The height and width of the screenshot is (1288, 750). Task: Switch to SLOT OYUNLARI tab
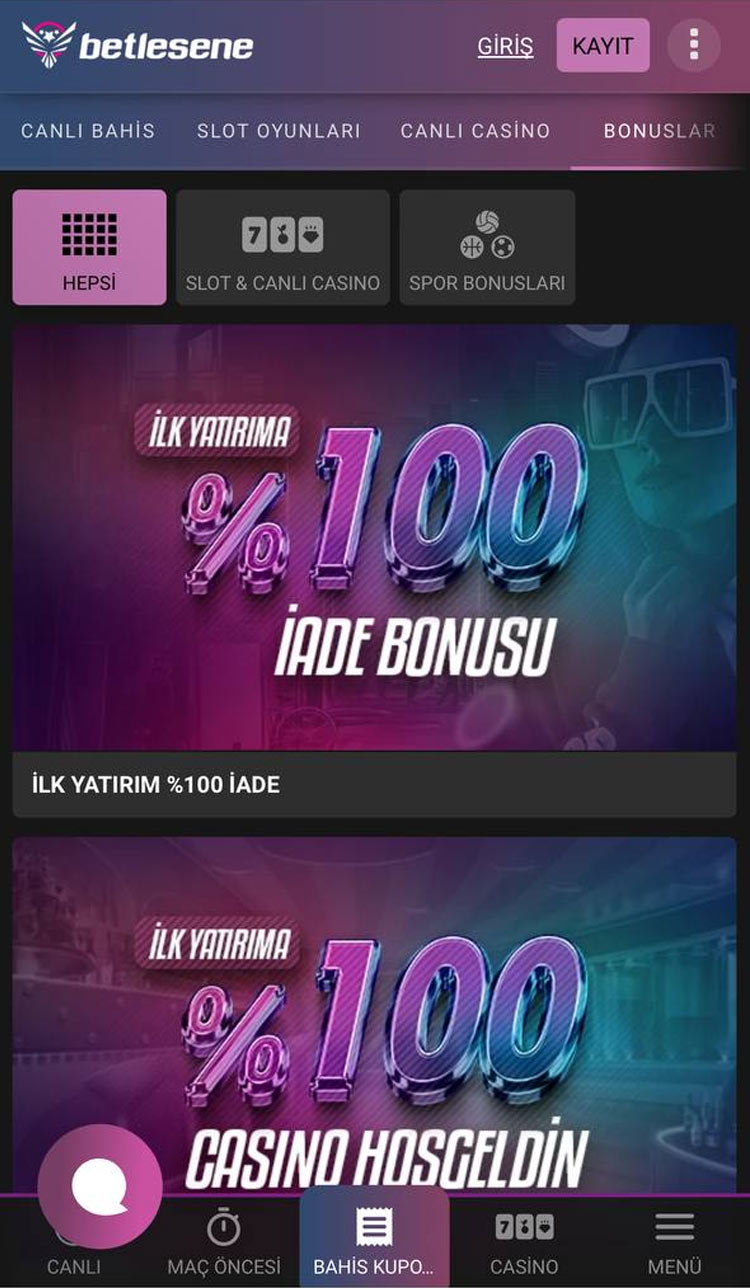click(x=279, y=131)
